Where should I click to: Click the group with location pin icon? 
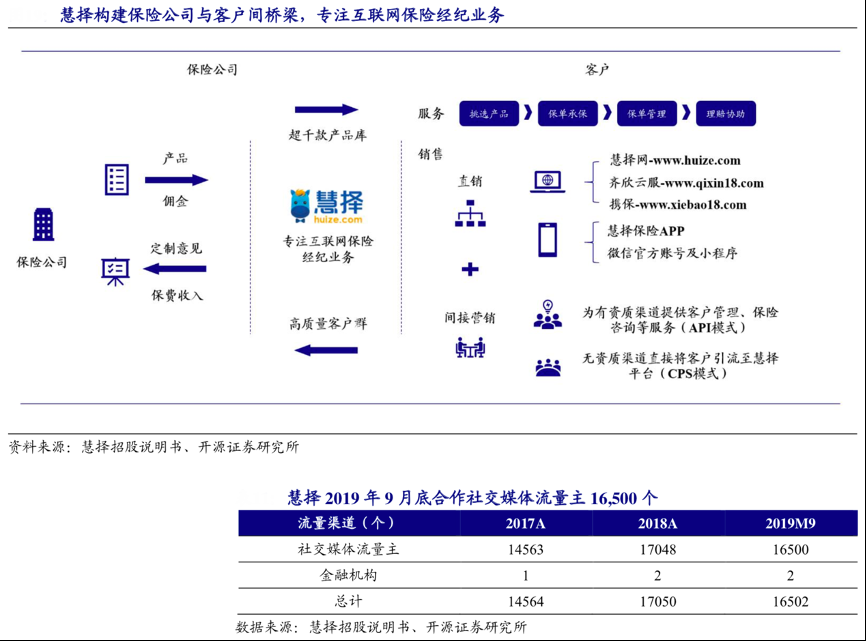tap(547, 314)
